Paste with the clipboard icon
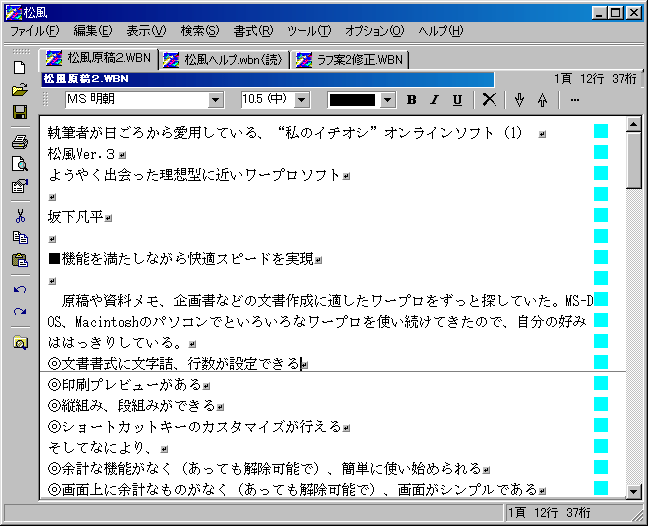The height and width of the screenshot is (526, 648). tap(19, 260)
